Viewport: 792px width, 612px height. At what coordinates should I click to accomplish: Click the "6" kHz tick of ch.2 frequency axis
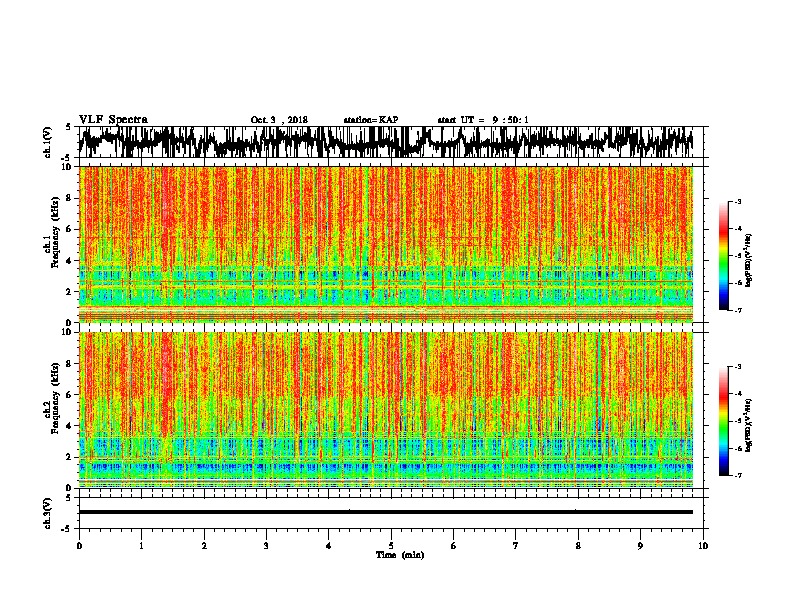tap(70, 394)
